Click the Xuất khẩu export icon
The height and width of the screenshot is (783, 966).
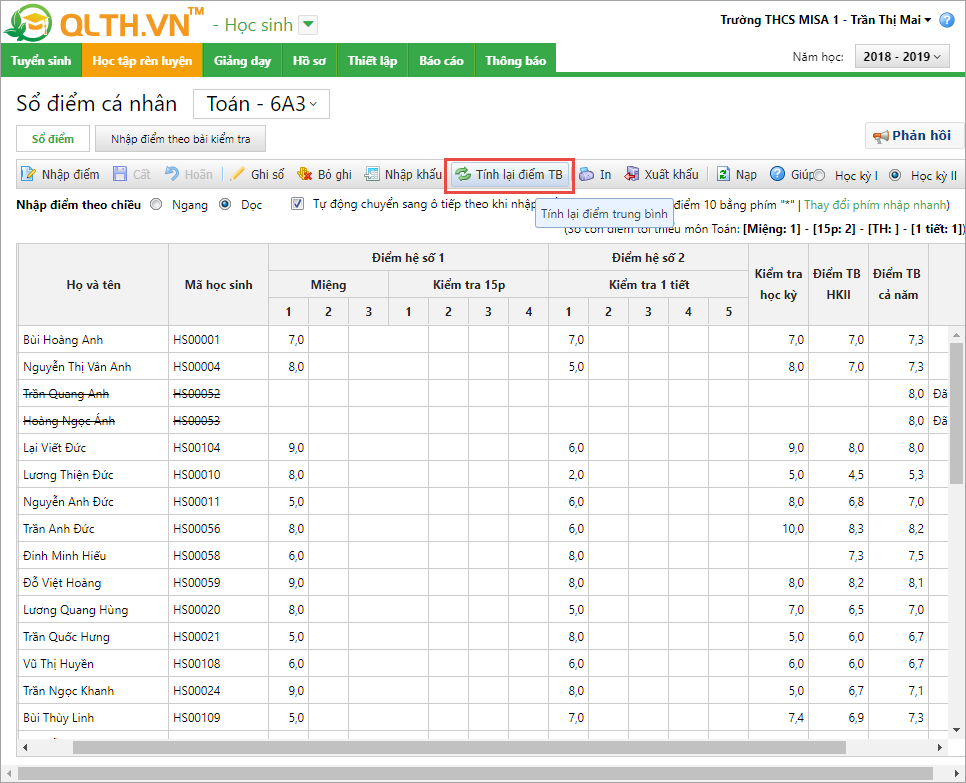[632, 174]
